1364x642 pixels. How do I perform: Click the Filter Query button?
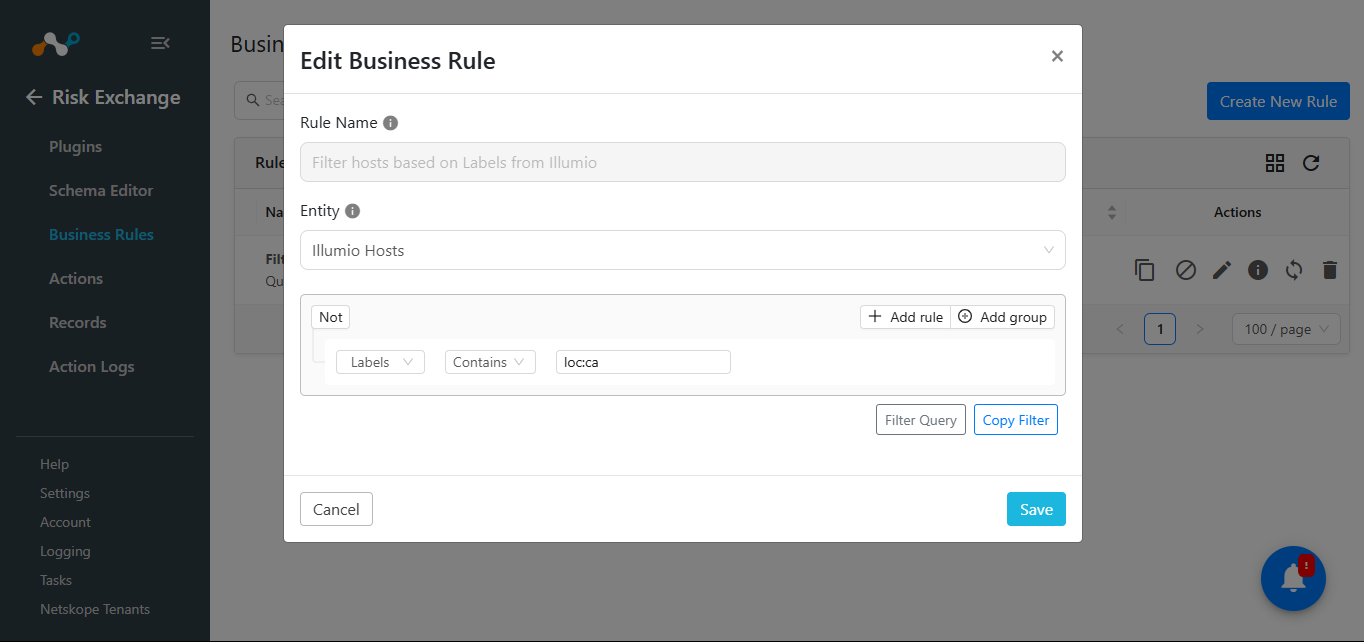coord(921,420)
